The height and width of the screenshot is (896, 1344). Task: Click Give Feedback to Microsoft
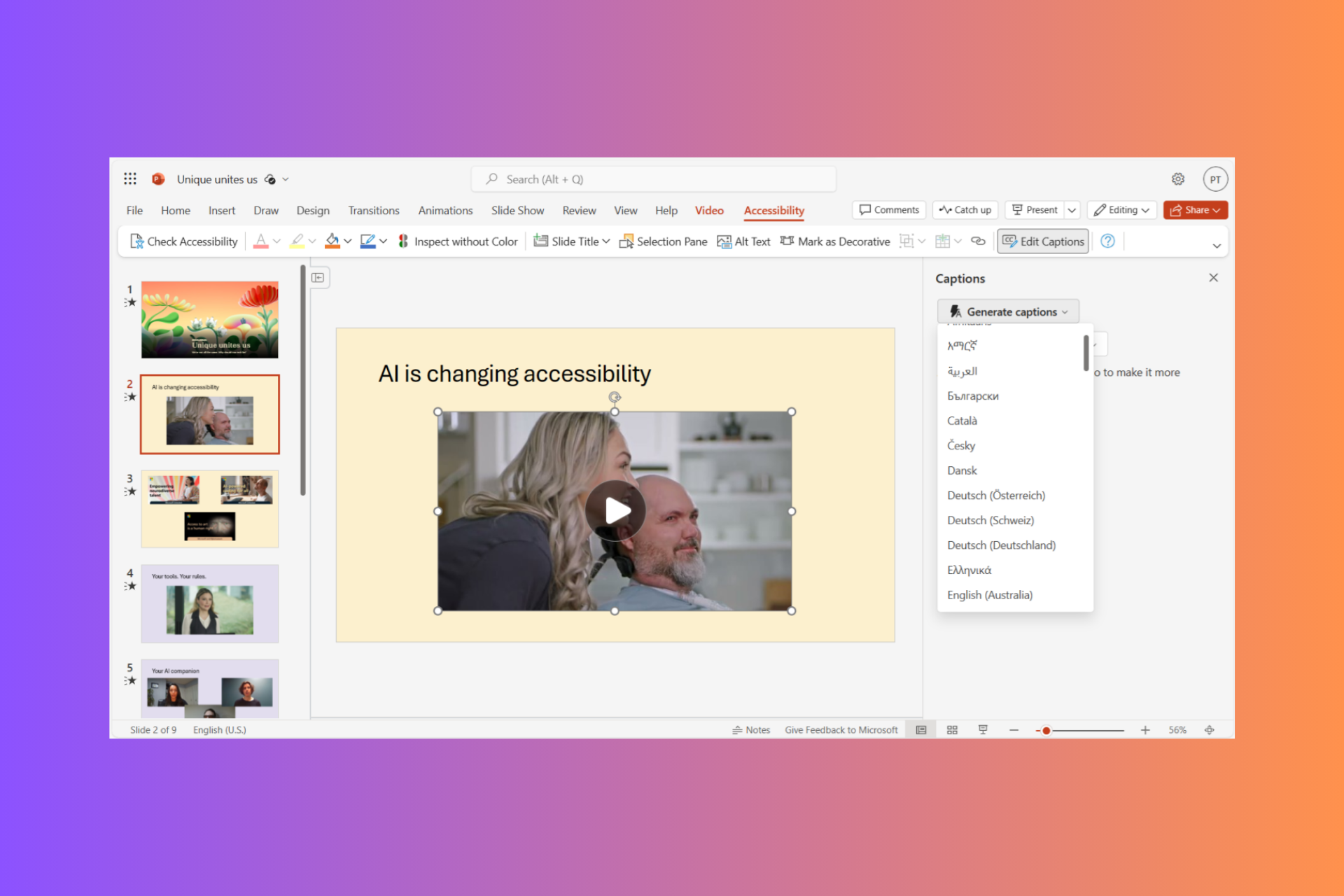[841, 730]
